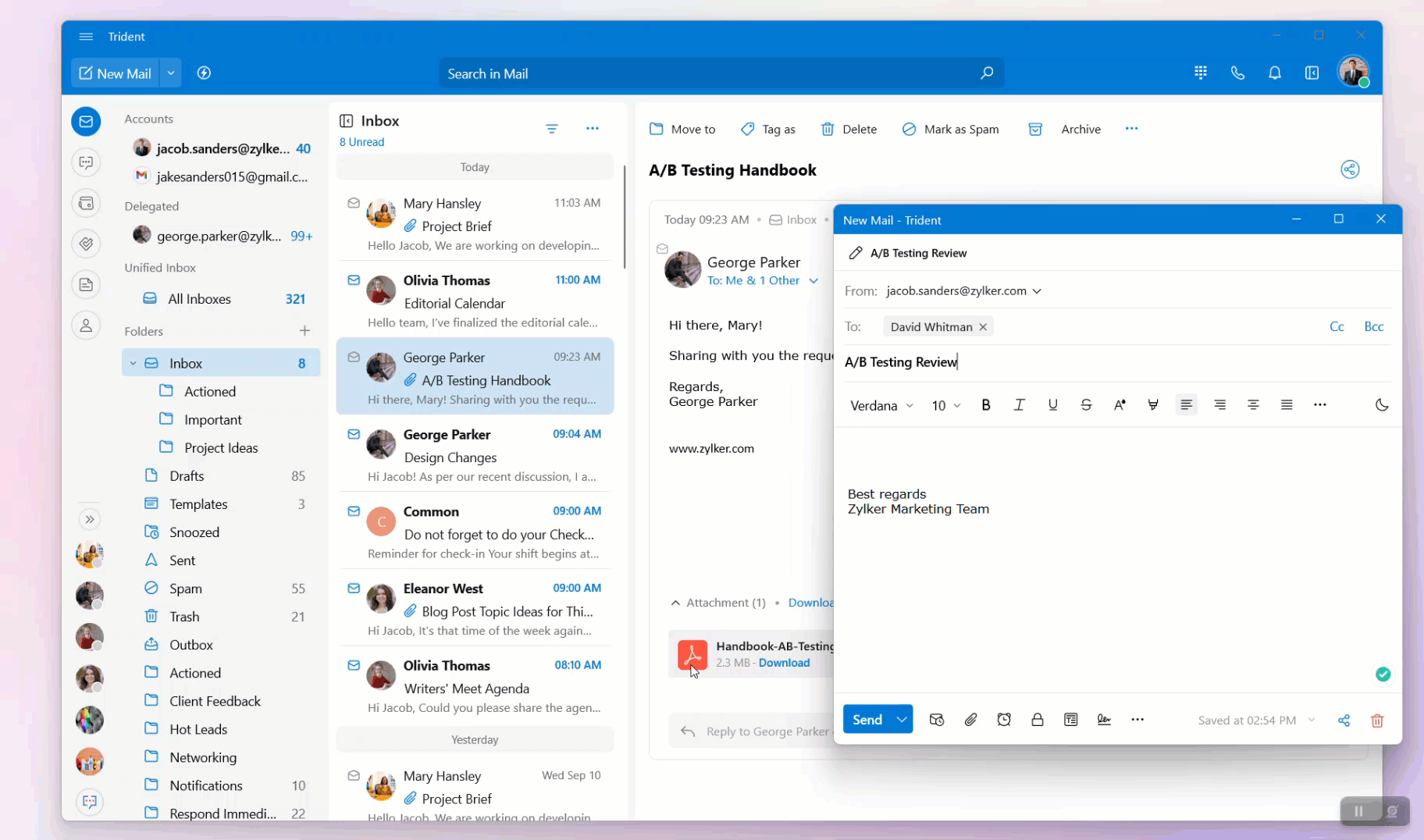The image size is (1424, 840).
Task: Toggle read status of George Parker Design Changes
Action: [354, 434]
